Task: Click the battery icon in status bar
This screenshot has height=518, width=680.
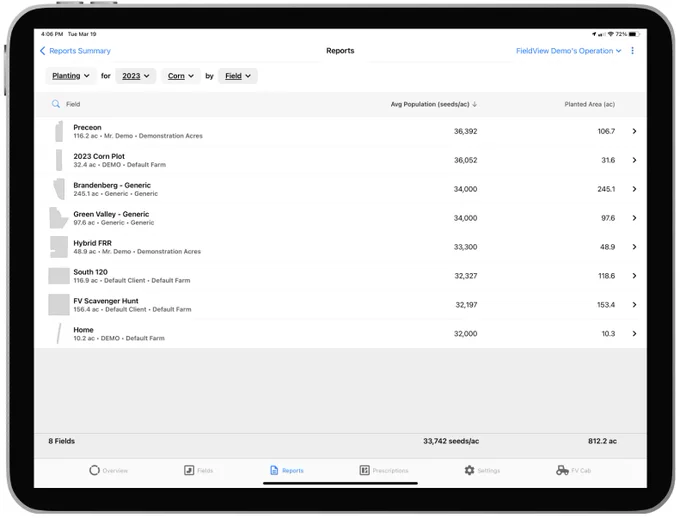Action: pyautogui.click(x=634, y=34)
